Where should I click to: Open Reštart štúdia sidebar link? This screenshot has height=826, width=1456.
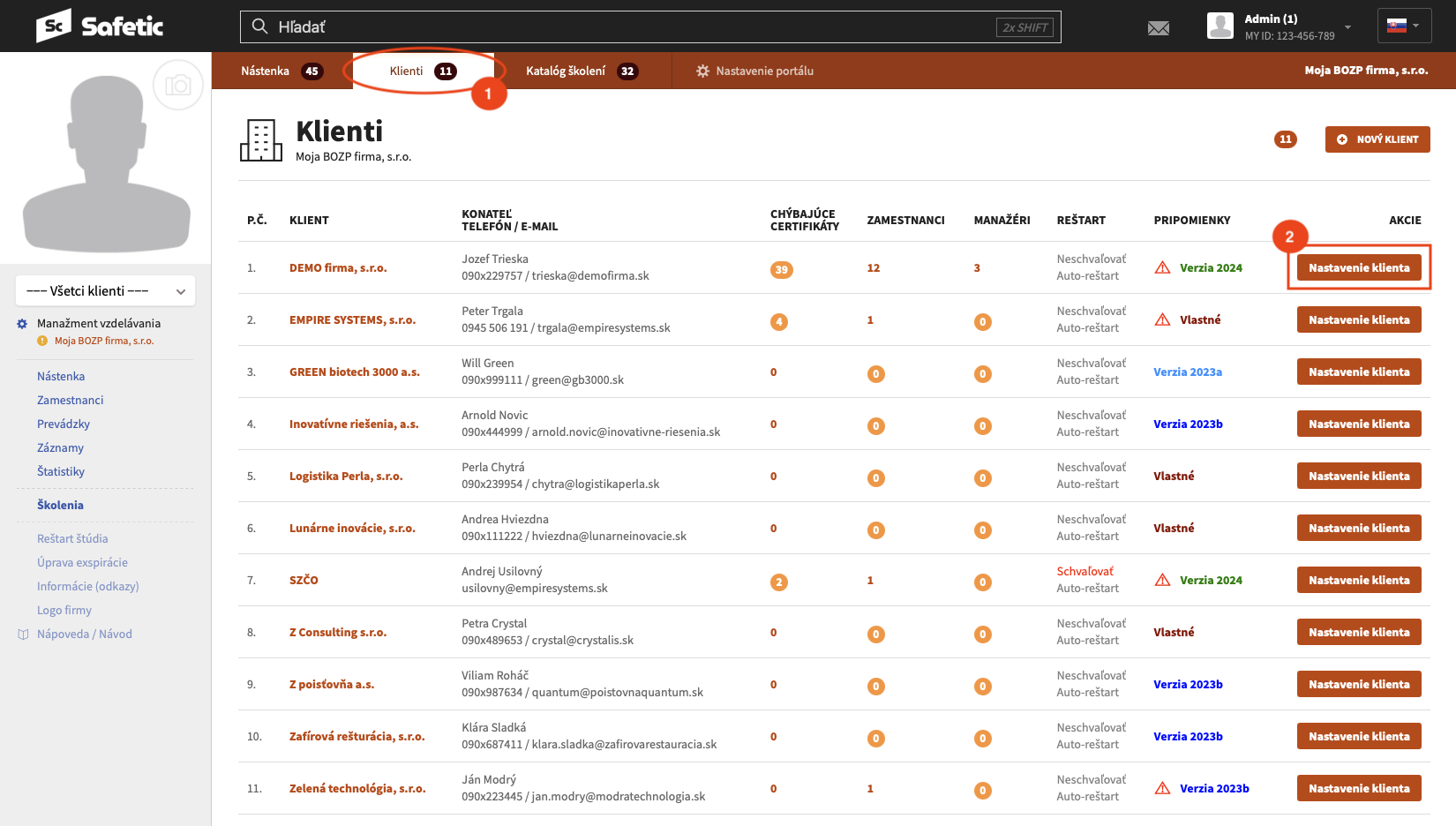[72, 538]
